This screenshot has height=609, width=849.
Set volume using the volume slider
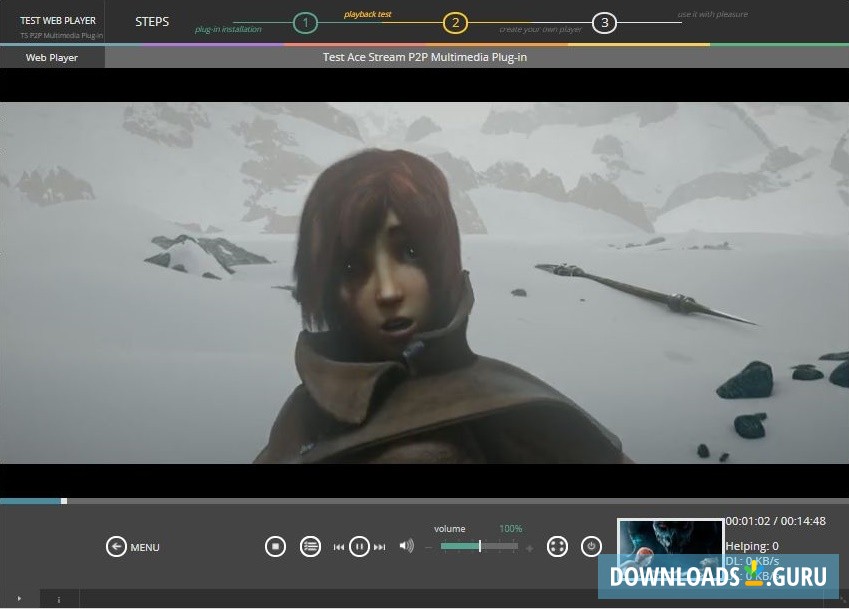point(480,547)
